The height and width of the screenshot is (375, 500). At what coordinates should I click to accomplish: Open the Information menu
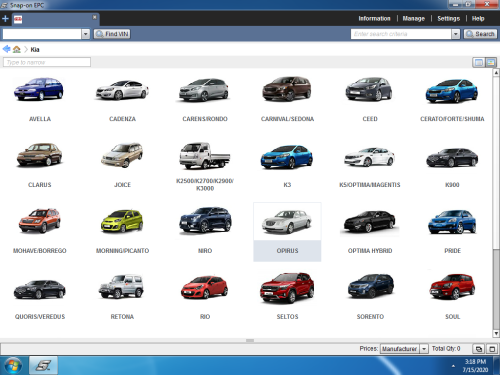[374, 19]
